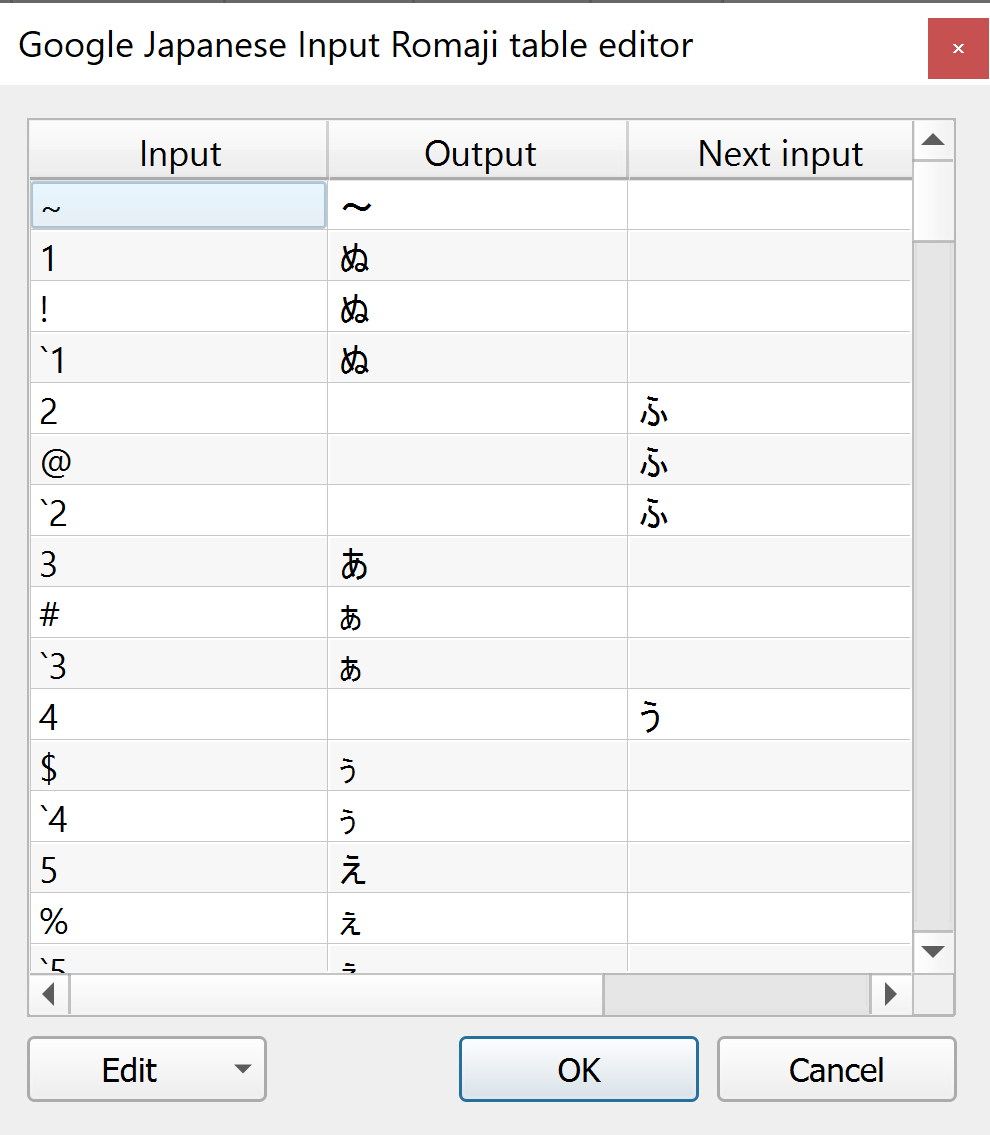Click the ぬ output in the '1' row
The width and height of the screenshot is (990, 1135).
[x=478, y=256]
